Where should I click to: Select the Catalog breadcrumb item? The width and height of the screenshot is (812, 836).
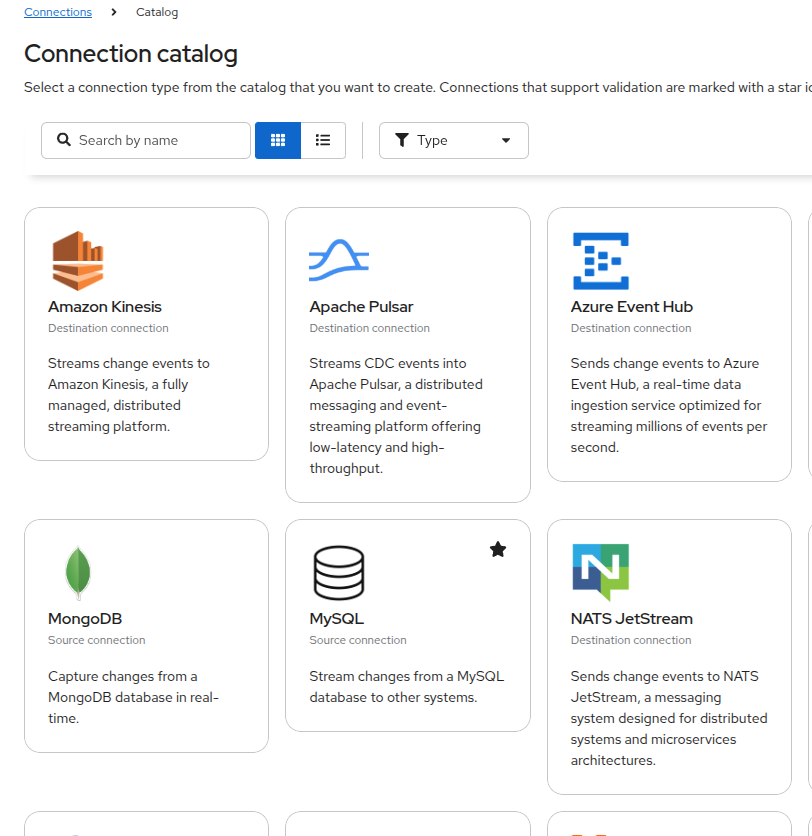click(x=157, y=12)
